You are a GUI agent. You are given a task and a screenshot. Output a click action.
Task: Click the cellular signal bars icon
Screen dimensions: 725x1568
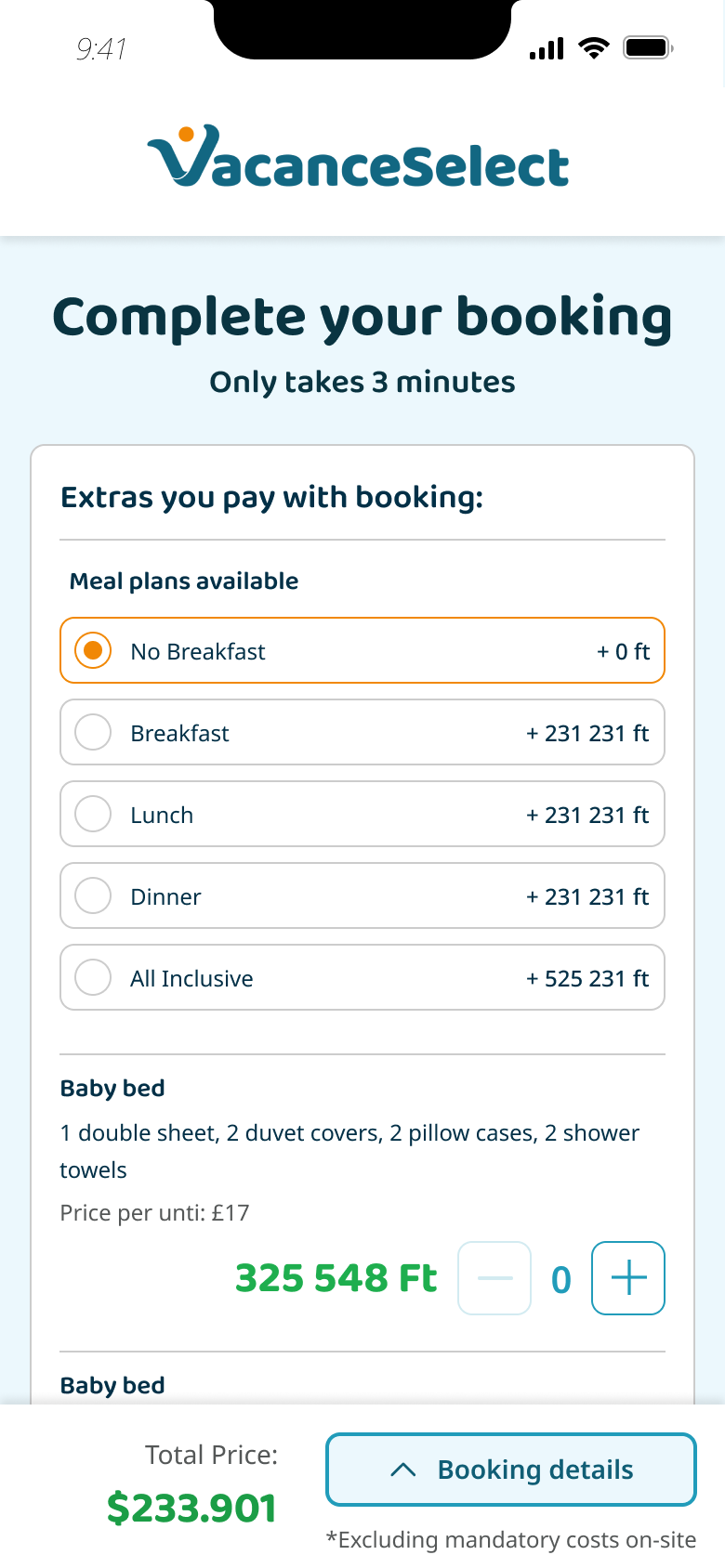pyautogui.click(x=547, y=49)
